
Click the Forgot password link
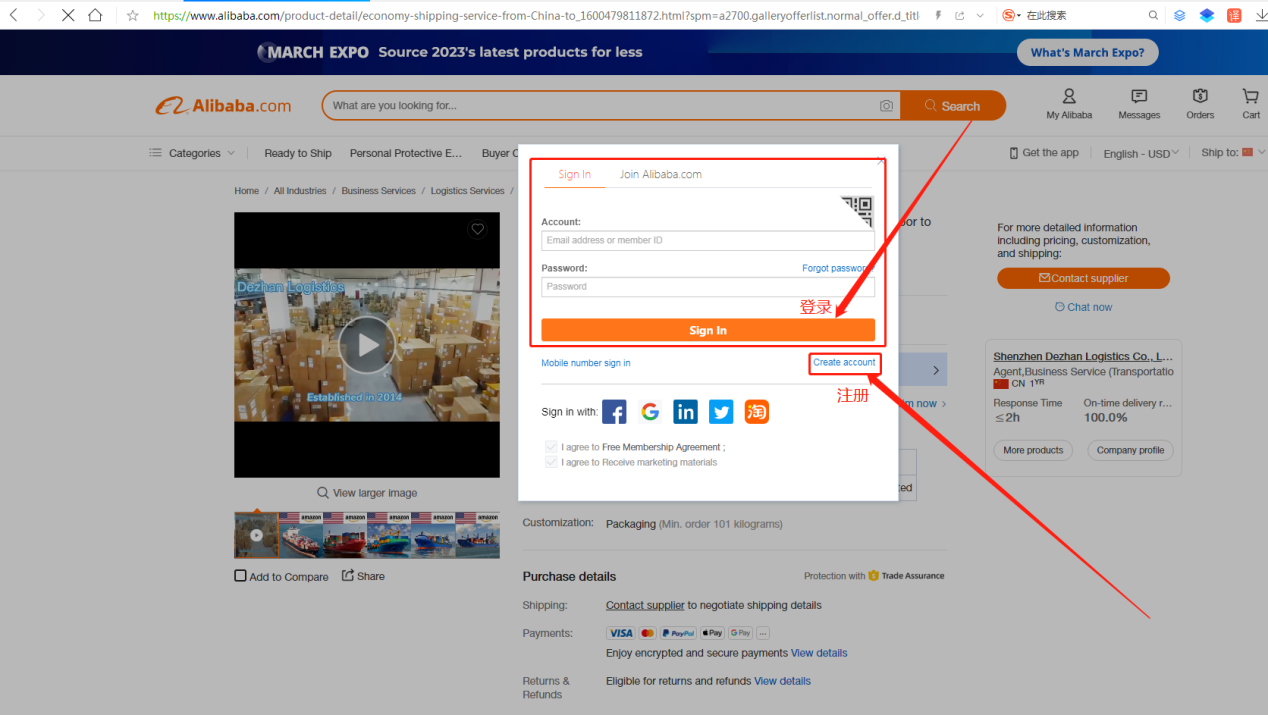click(836, 268)
